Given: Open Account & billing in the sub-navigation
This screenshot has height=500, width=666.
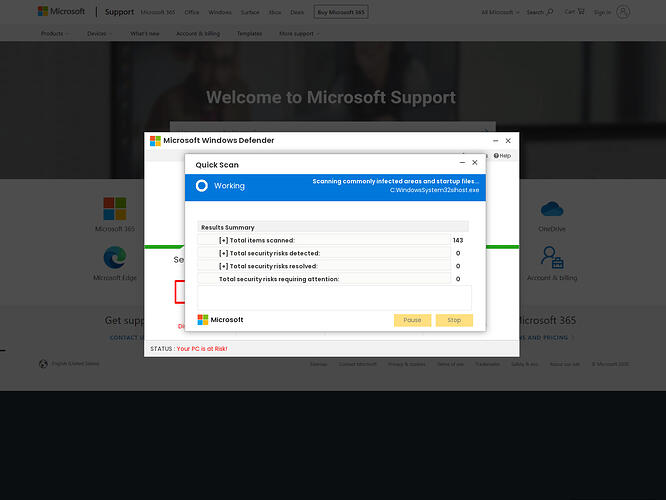Looking at the screenshot, I should [198, 34].
